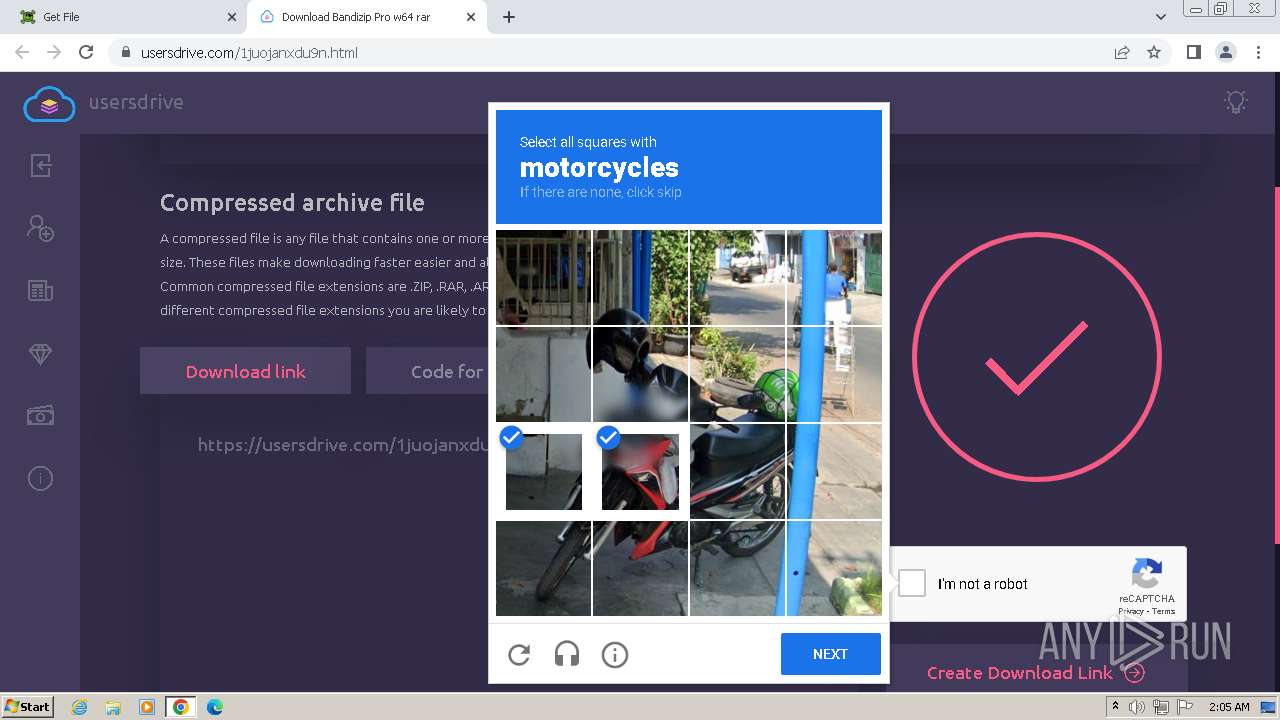Screen dimensions: 1280x720
Task: Open Microsoft Edge from taskbar
Action: (215, 707)
